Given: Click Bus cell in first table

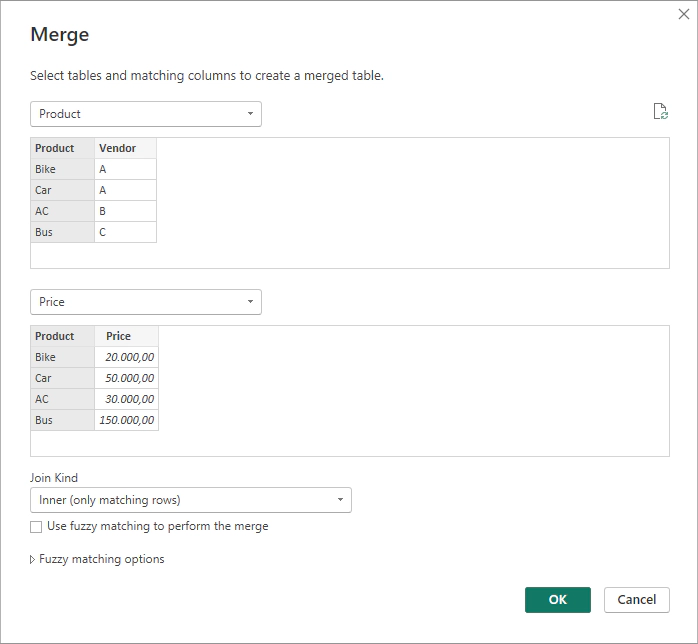Looking at the screenshot, I should click(62, 232).
